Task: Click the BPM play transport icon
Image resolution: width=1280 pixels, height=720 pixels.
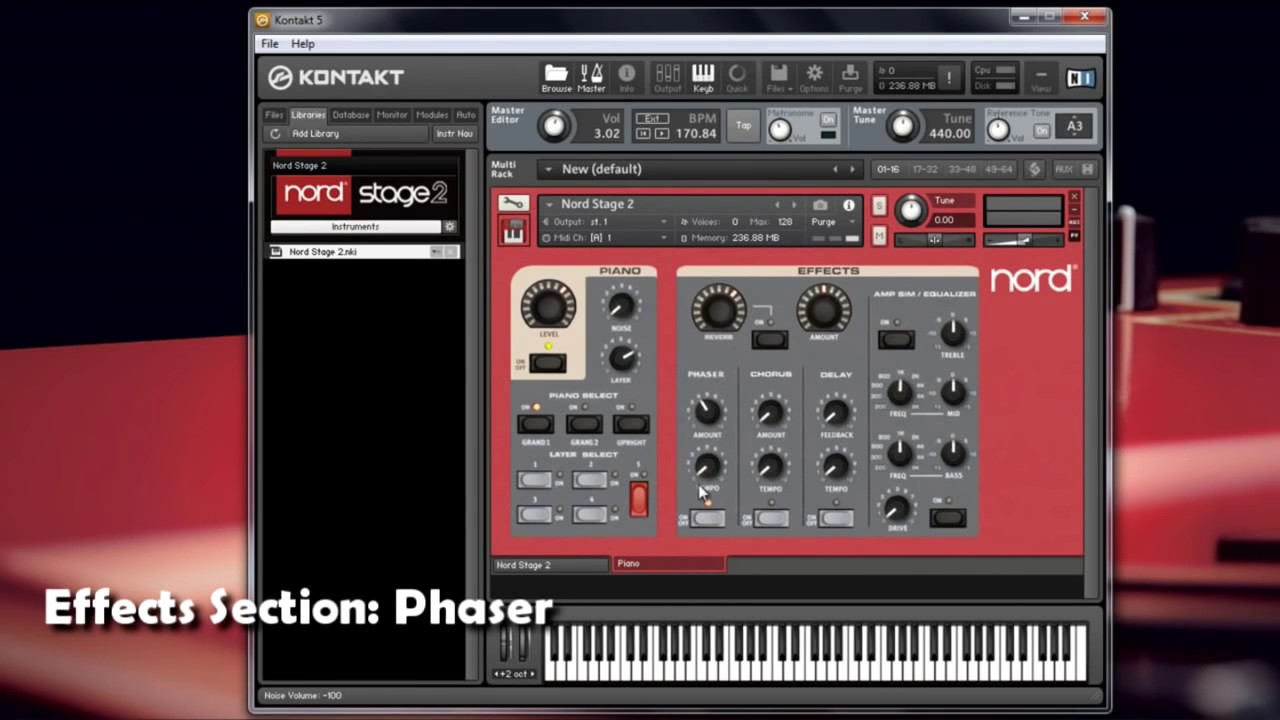Action: point(662,133)
